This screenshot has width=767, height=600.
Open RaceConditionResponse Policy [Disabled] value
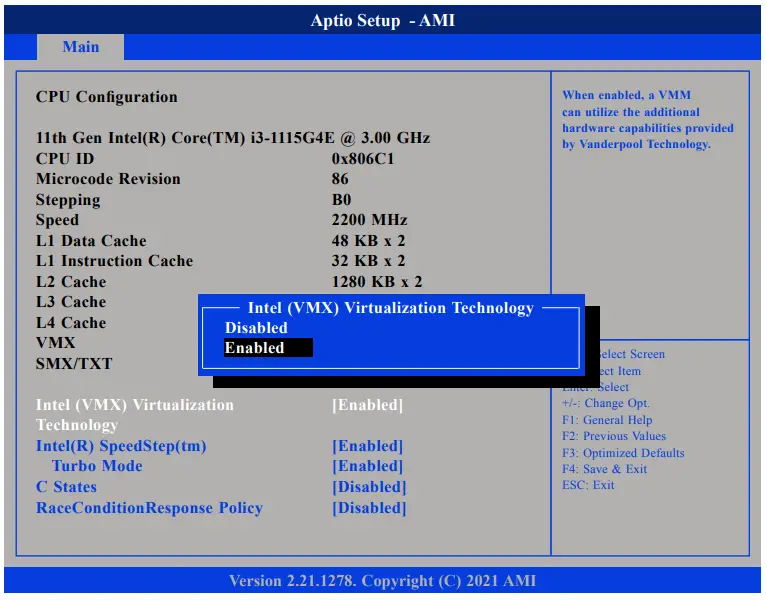tap(369, 508)
